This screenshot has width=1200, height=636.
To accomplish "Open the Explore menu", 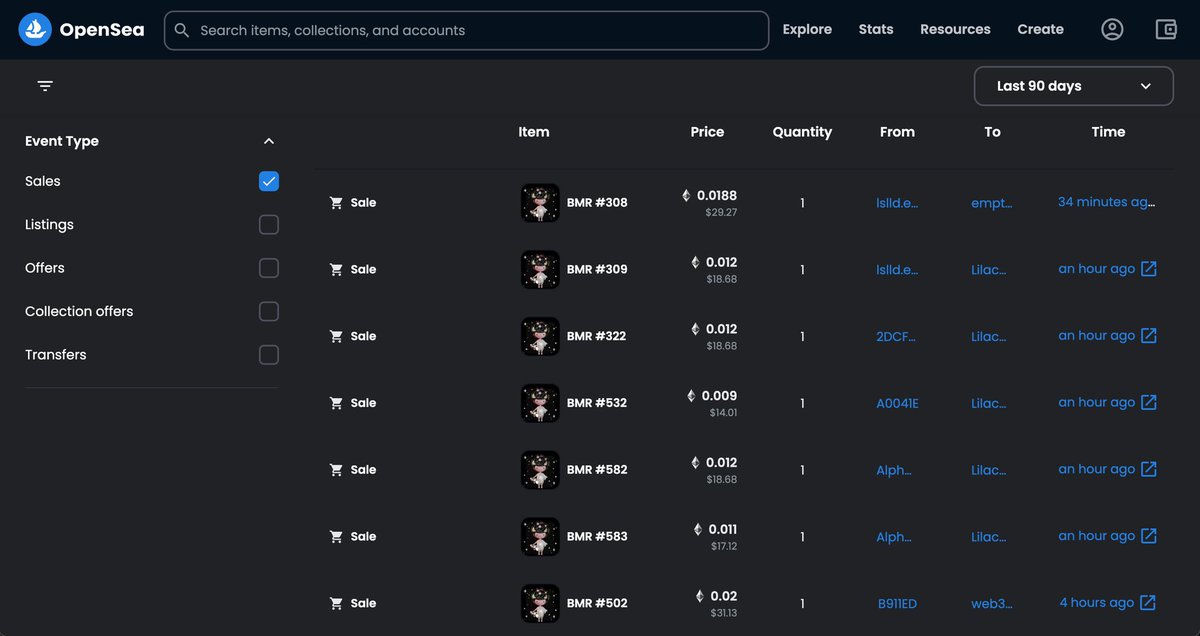I will point(807,29).
